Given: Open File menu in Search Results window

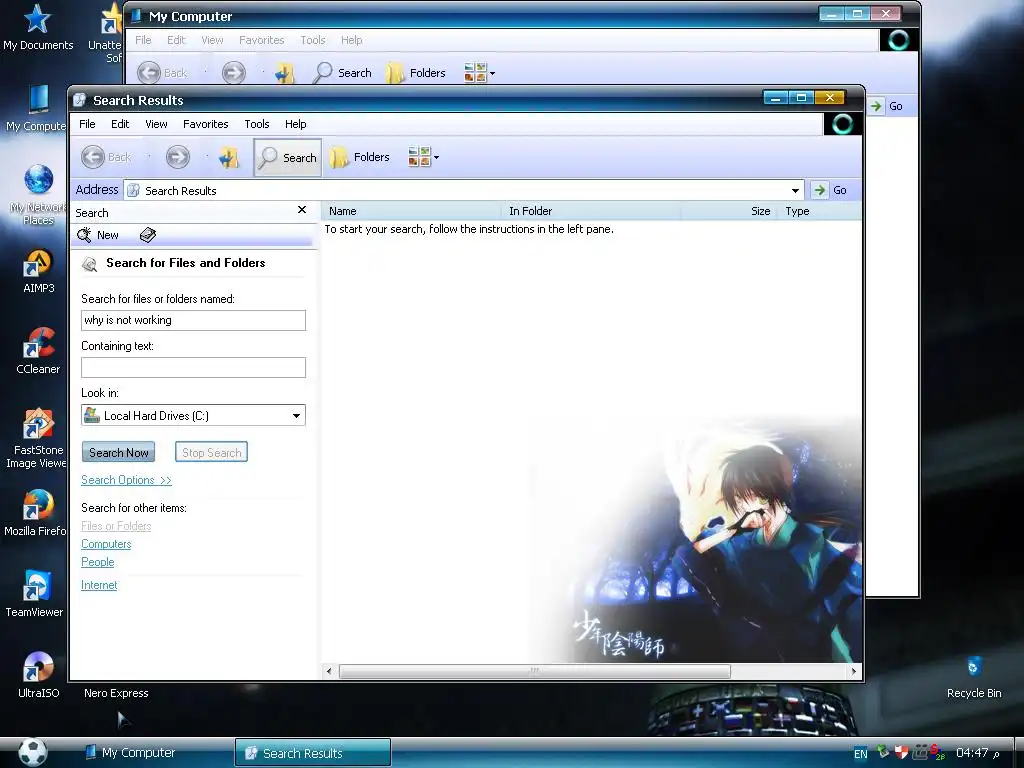Looking at the screenshot, I should [87, 124].
